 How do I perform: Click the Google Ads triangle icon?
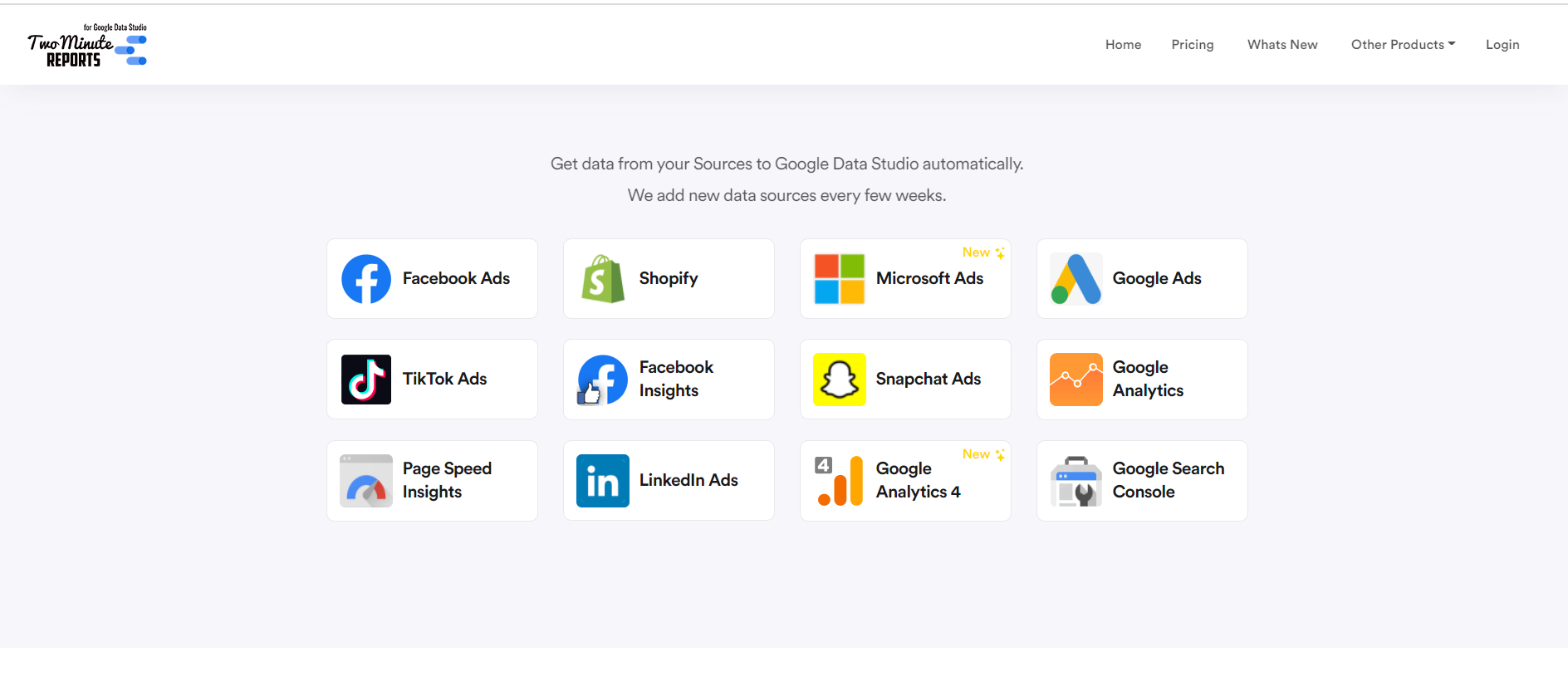1076,279
